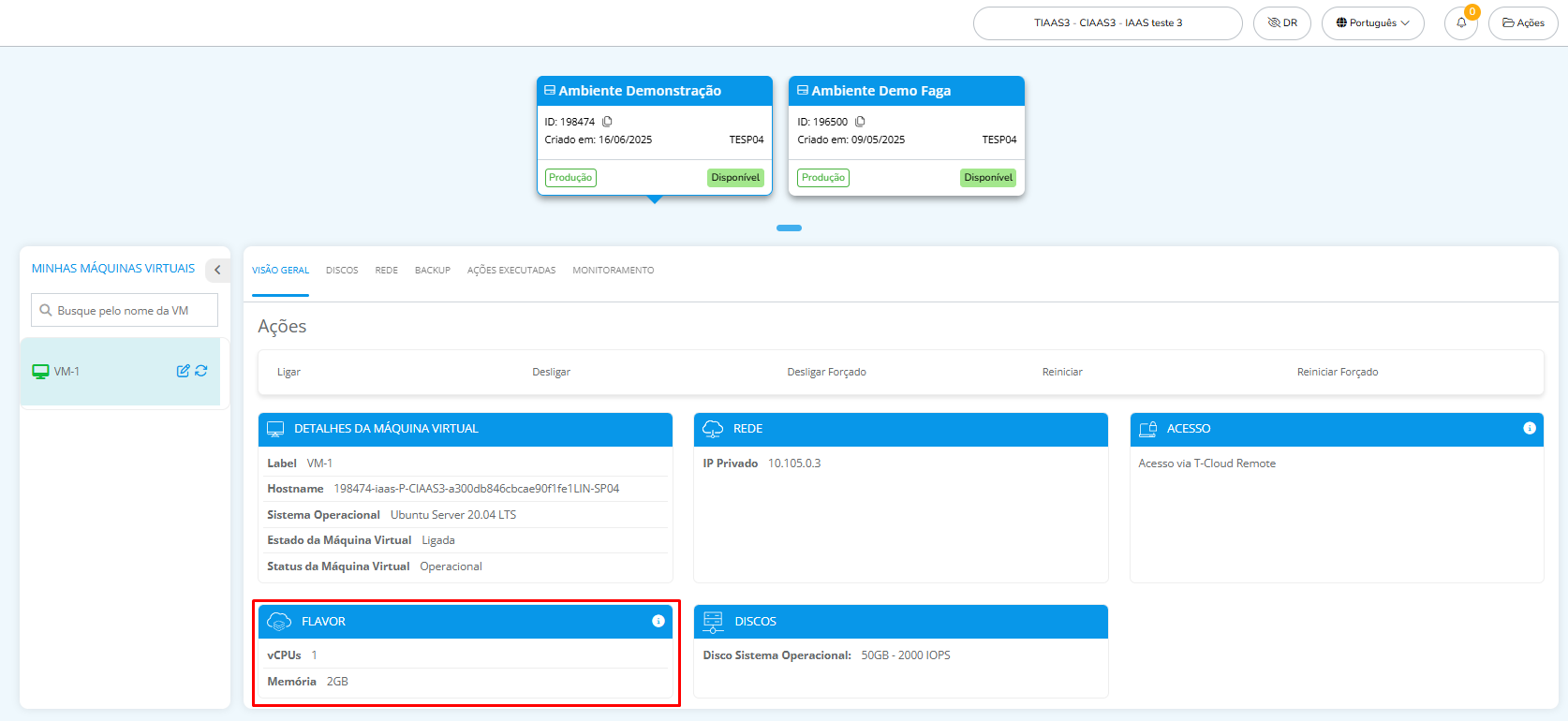Image resolution: width=1568 pixels, height=721 pixels.
Task: Copy ID 196500 with the copy icon
Action: [x=860, y=122]
